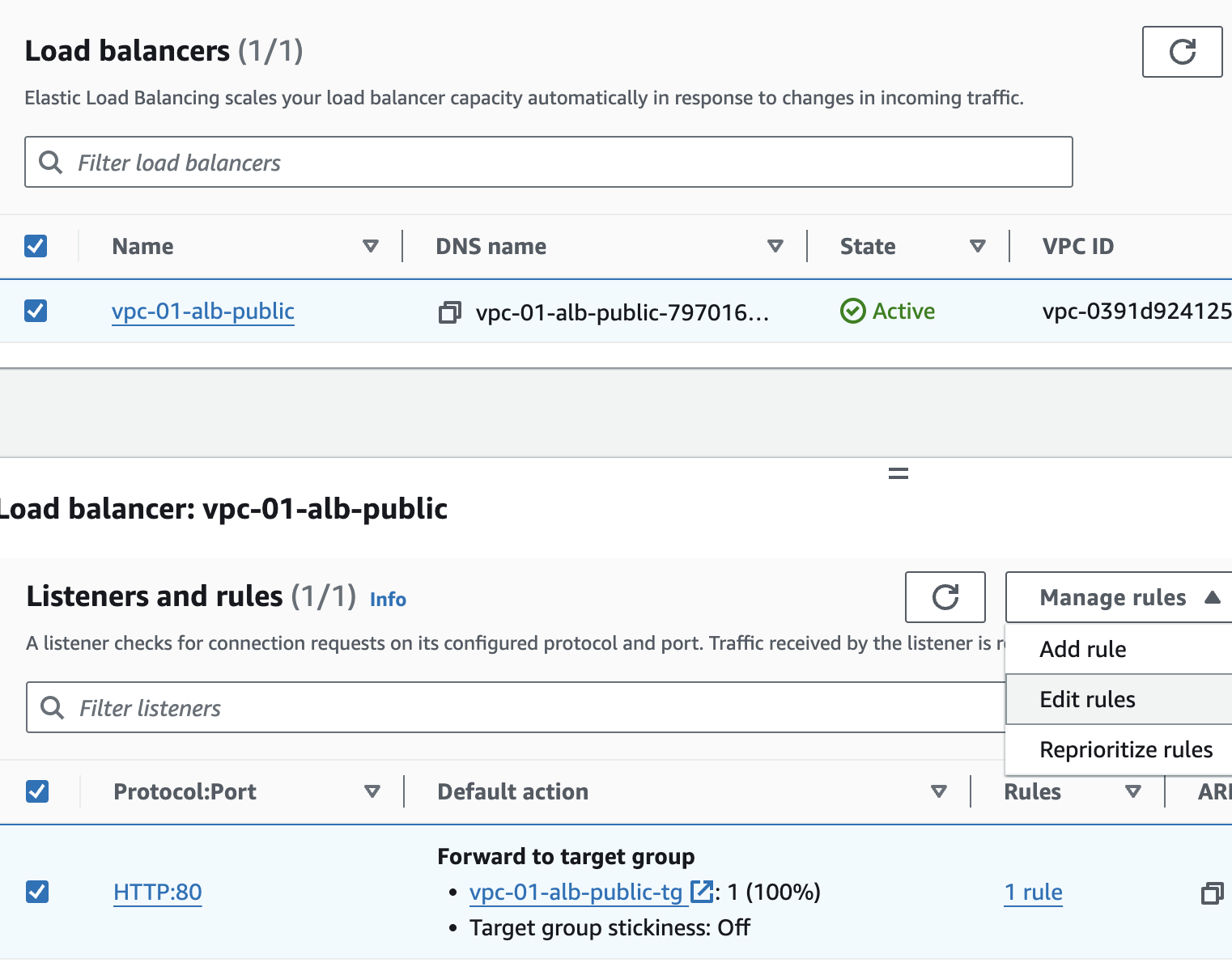Screen dimensions: 1232x971
Task: Sort by State column arrow
Action: tap(978, 246)
